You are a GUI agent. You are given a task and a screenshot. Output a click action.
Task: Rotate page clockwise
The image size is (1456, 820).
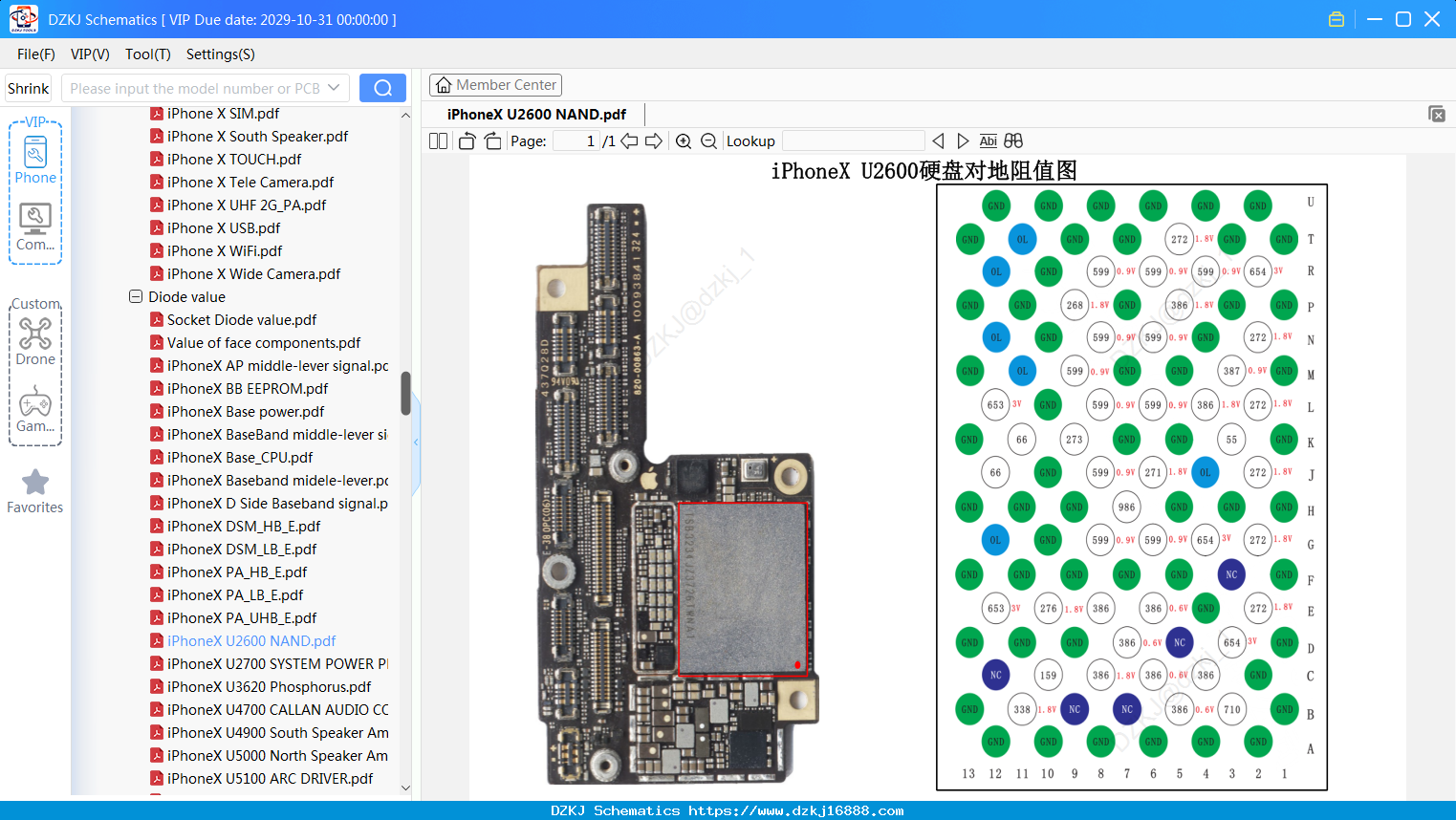pyautogui.click(x=493, y=141)
